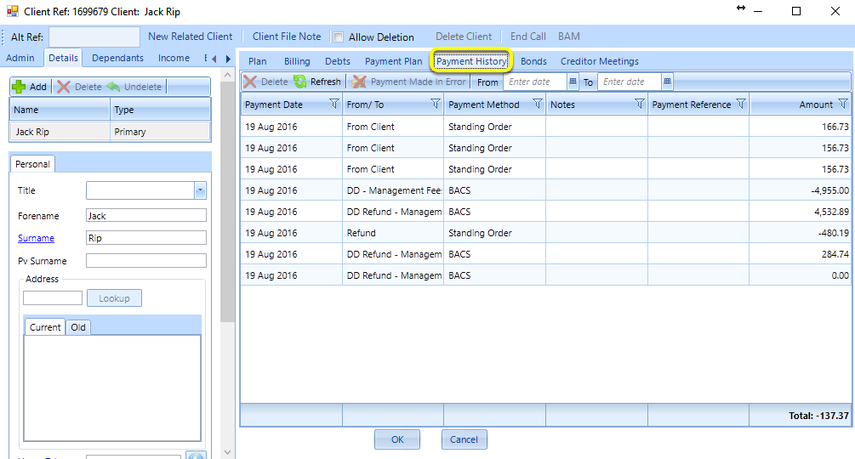Click the Name column header
The width and height of the screenshot is (855, 459).
coord(60,110)
